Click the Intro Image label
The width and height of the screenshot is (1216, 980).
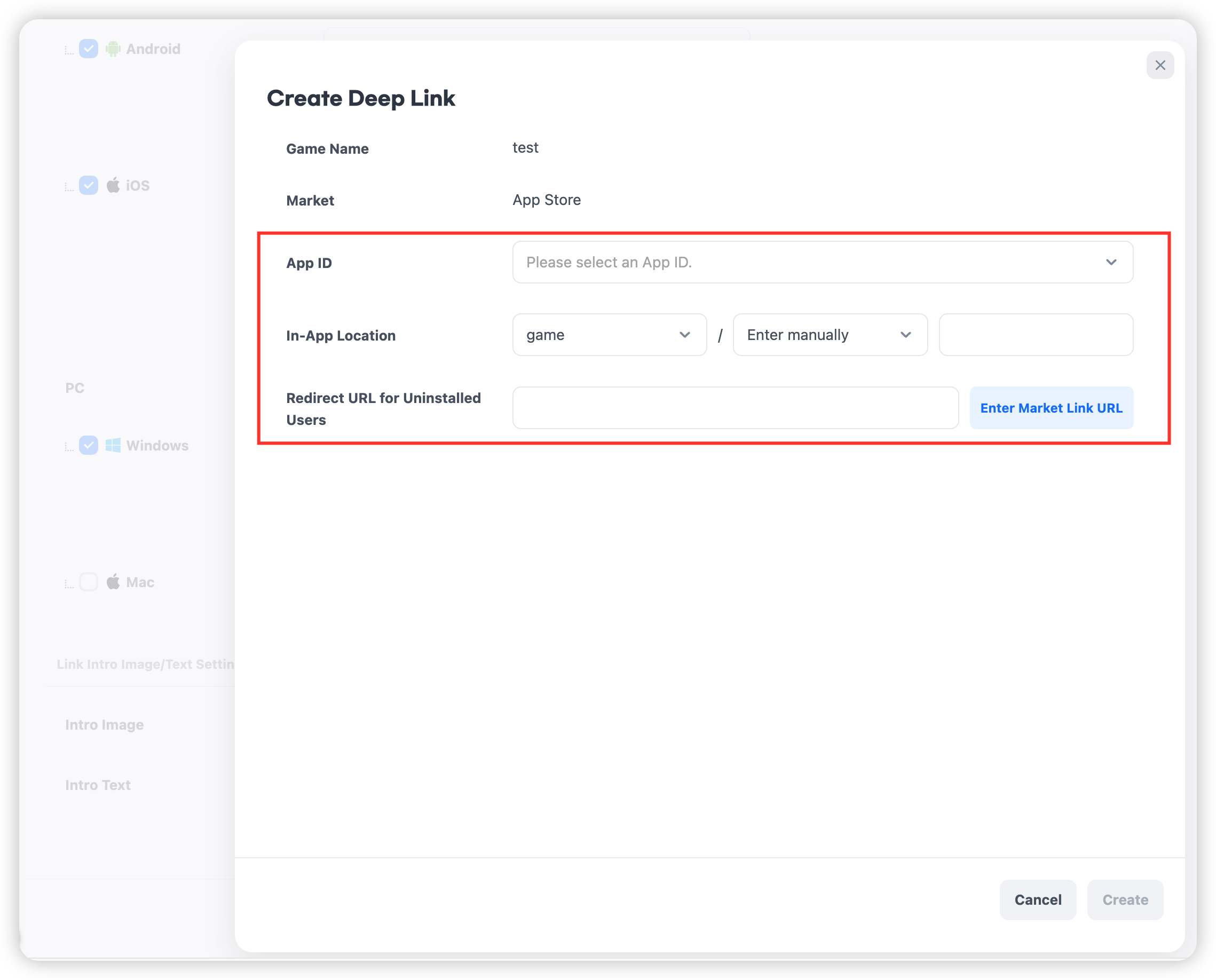pos(105,725)
